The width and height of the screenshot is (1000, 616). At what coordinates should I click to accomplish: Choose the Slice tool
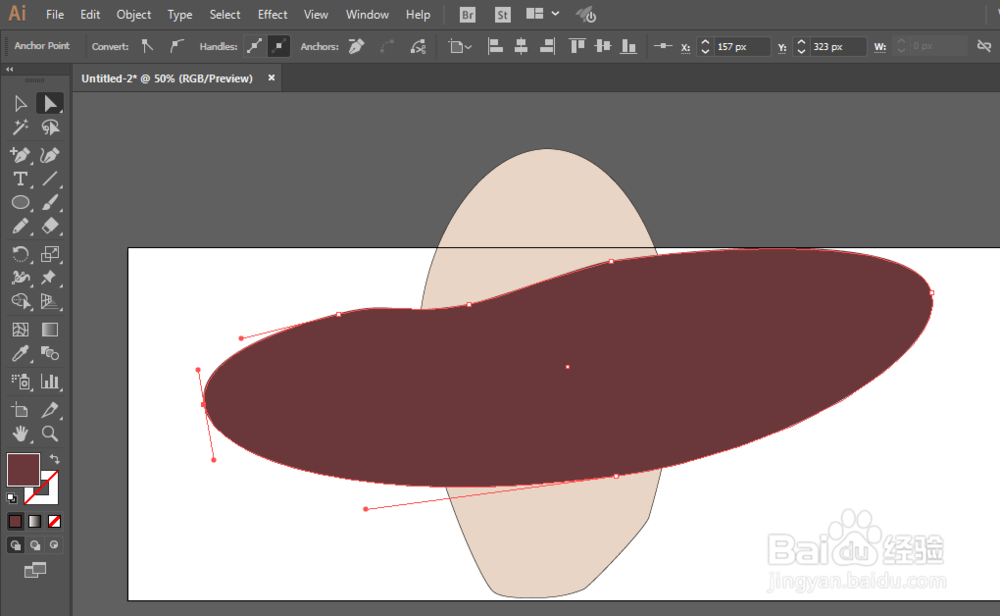tap(50, 410)
